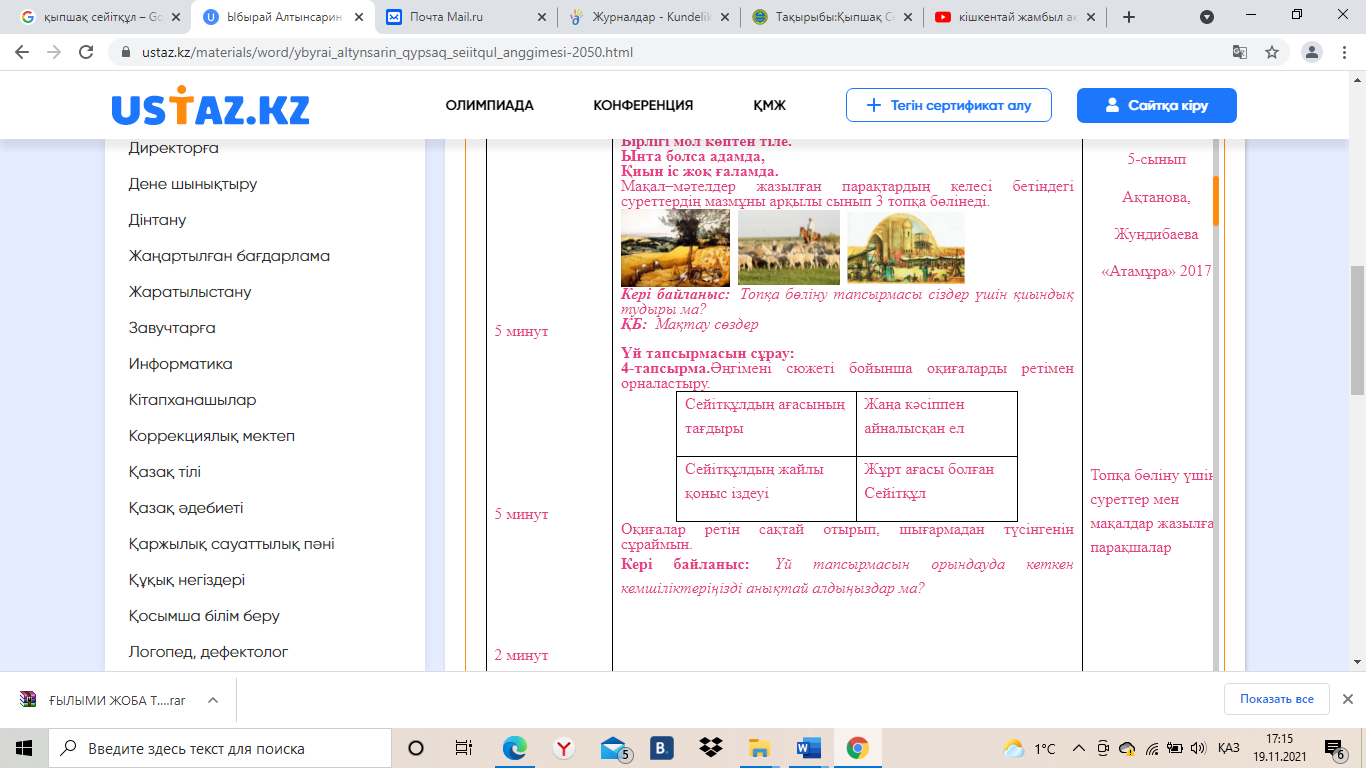Click the Chrome icon on the taskbar

pyautogui.click(x=857, y=747)
